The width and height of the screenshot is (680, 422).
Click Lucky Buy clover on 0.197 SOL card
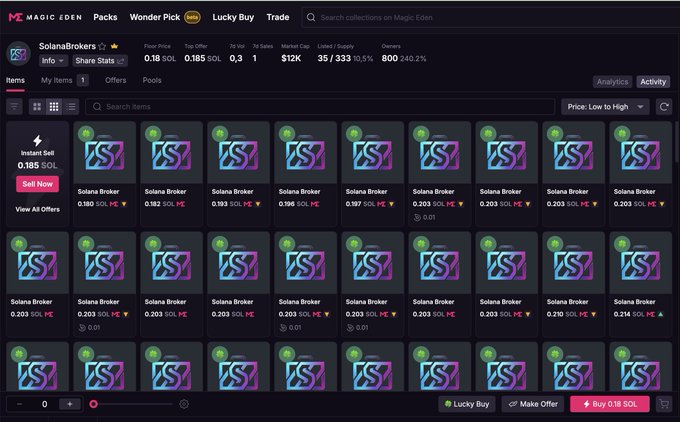pyautogui.click(x=354, y=134)
